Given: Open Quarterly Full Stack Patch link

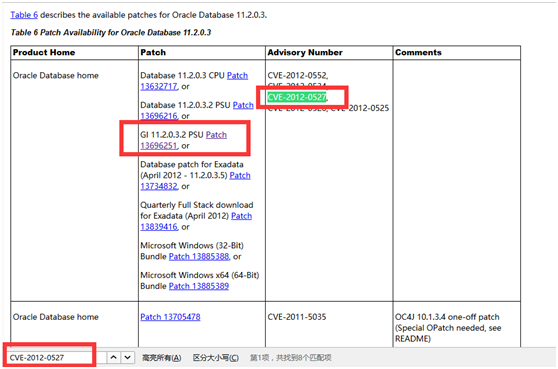Looking at the screenshot, I should coord(241,216).
